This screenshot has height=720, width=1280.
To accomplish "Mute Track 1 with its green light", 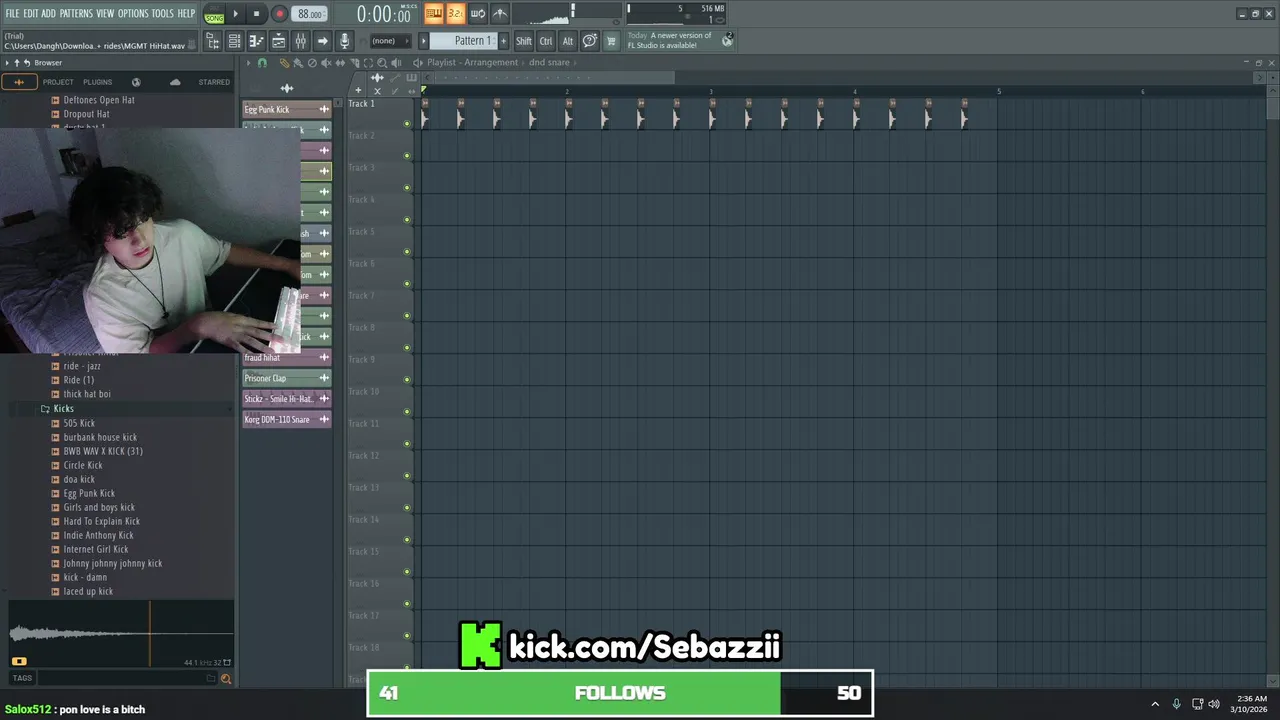I will pyautogui.click(x=407, y=124).
